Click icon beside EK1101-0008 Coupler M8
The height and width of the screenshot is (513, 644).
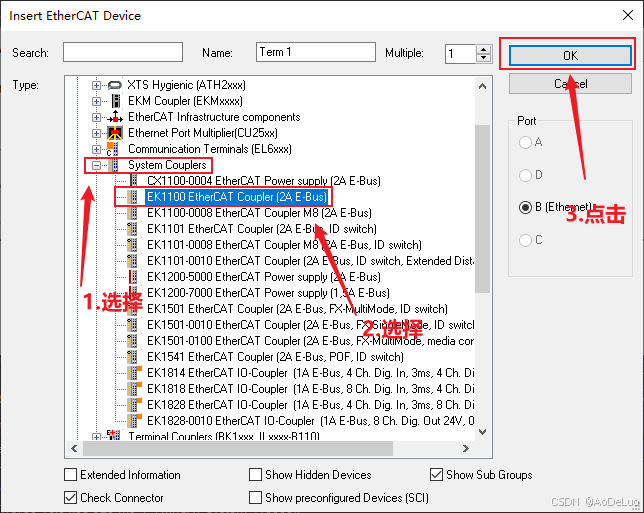[x=132, y=245]
